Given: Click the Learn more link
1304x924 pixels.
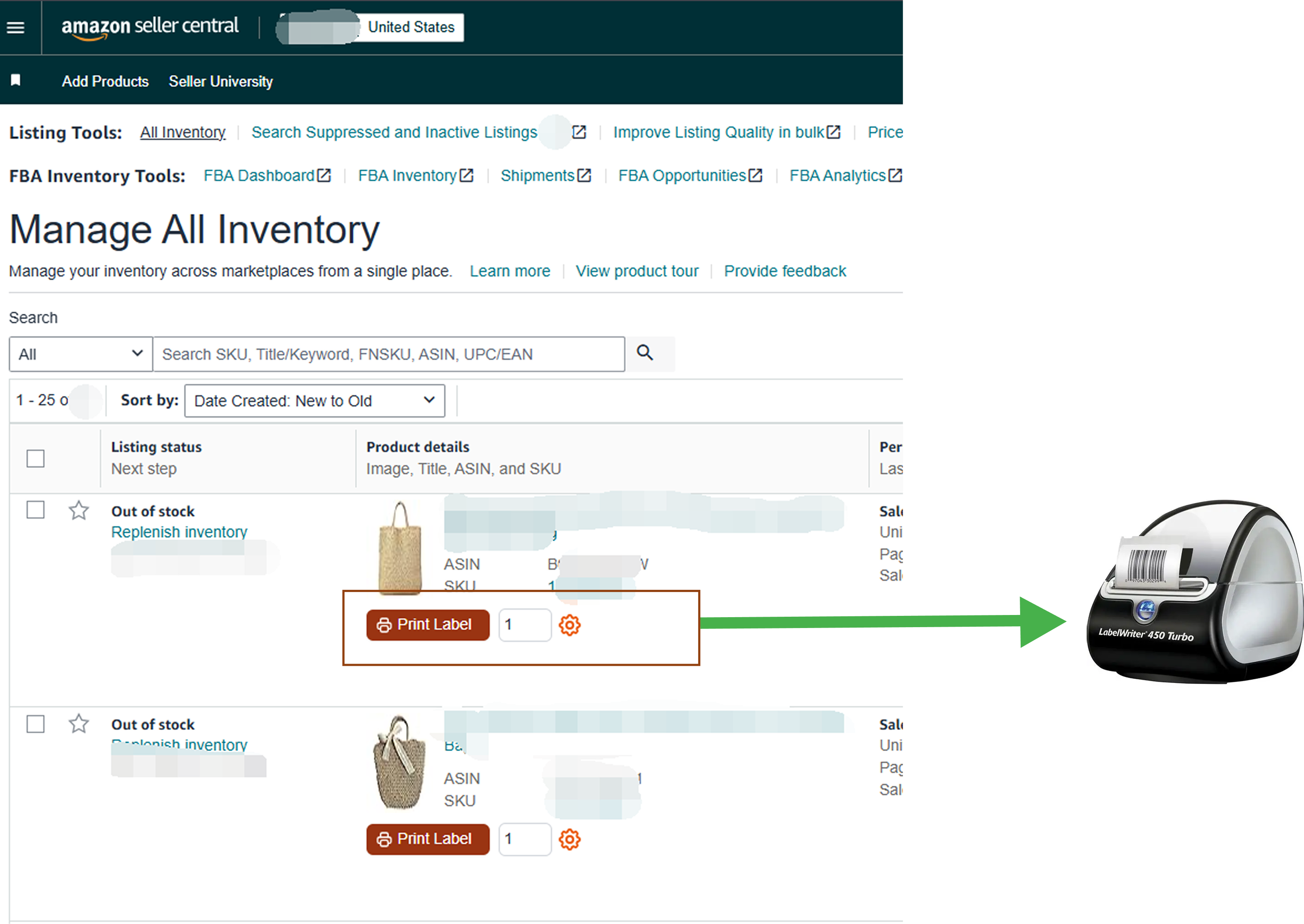Looking at the screenshot, I should (510, 271).
